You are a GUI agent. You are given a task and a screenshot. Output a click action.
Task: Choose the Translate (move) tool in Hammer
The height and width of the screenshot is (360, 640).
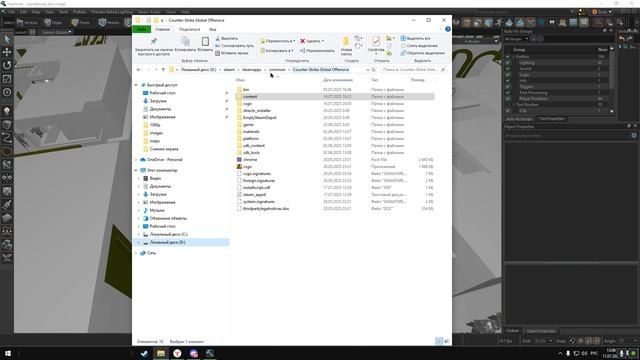7,52
